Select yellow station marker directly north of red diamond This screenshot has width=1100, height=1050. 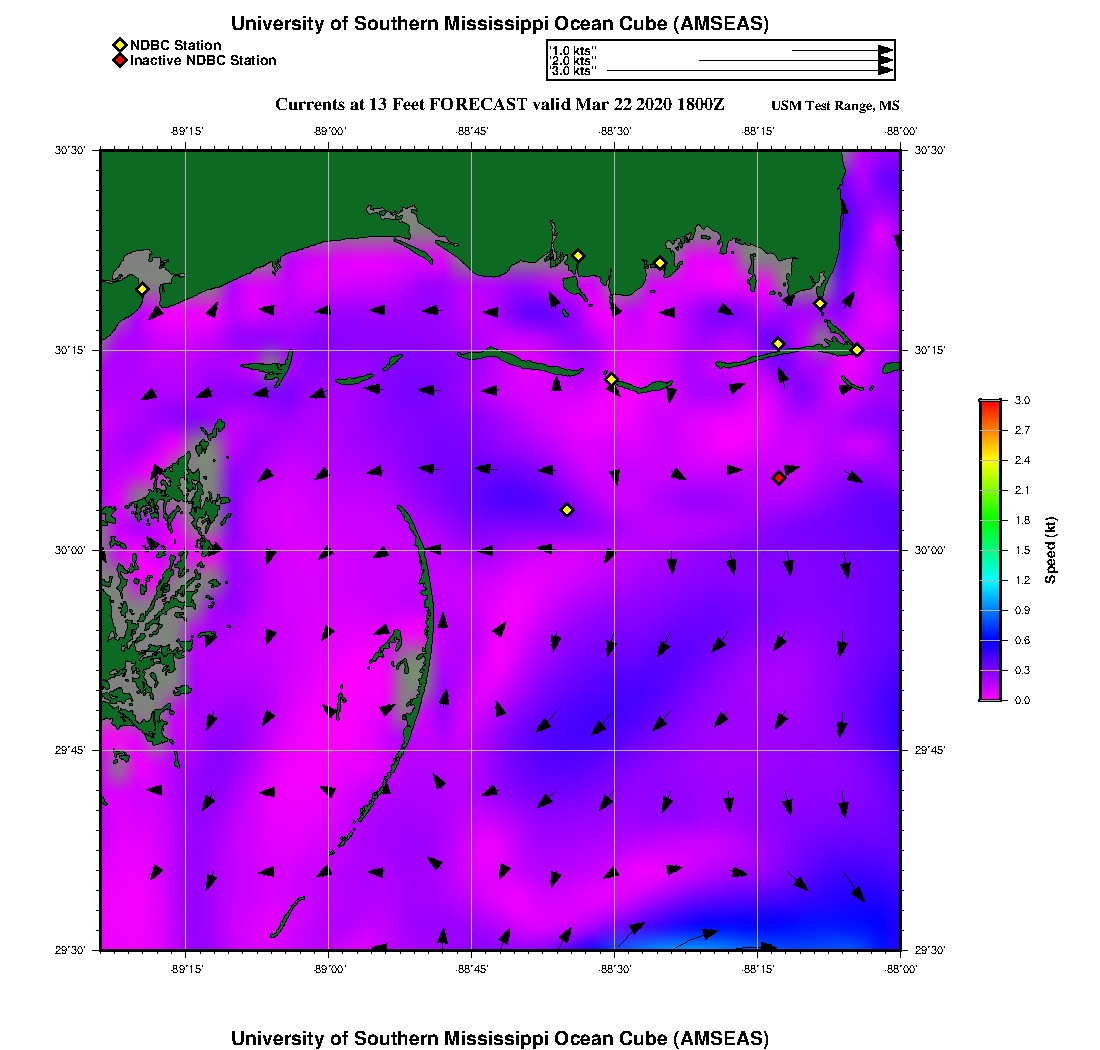(778, 344)
